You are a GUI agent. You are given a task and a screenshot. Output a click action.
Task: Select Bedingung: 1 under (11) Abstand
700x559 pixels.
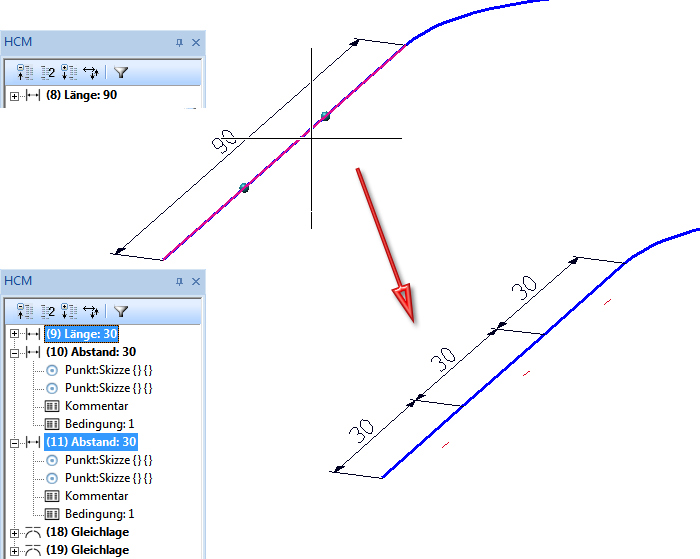pyautogui.click(x=99, y=514)
